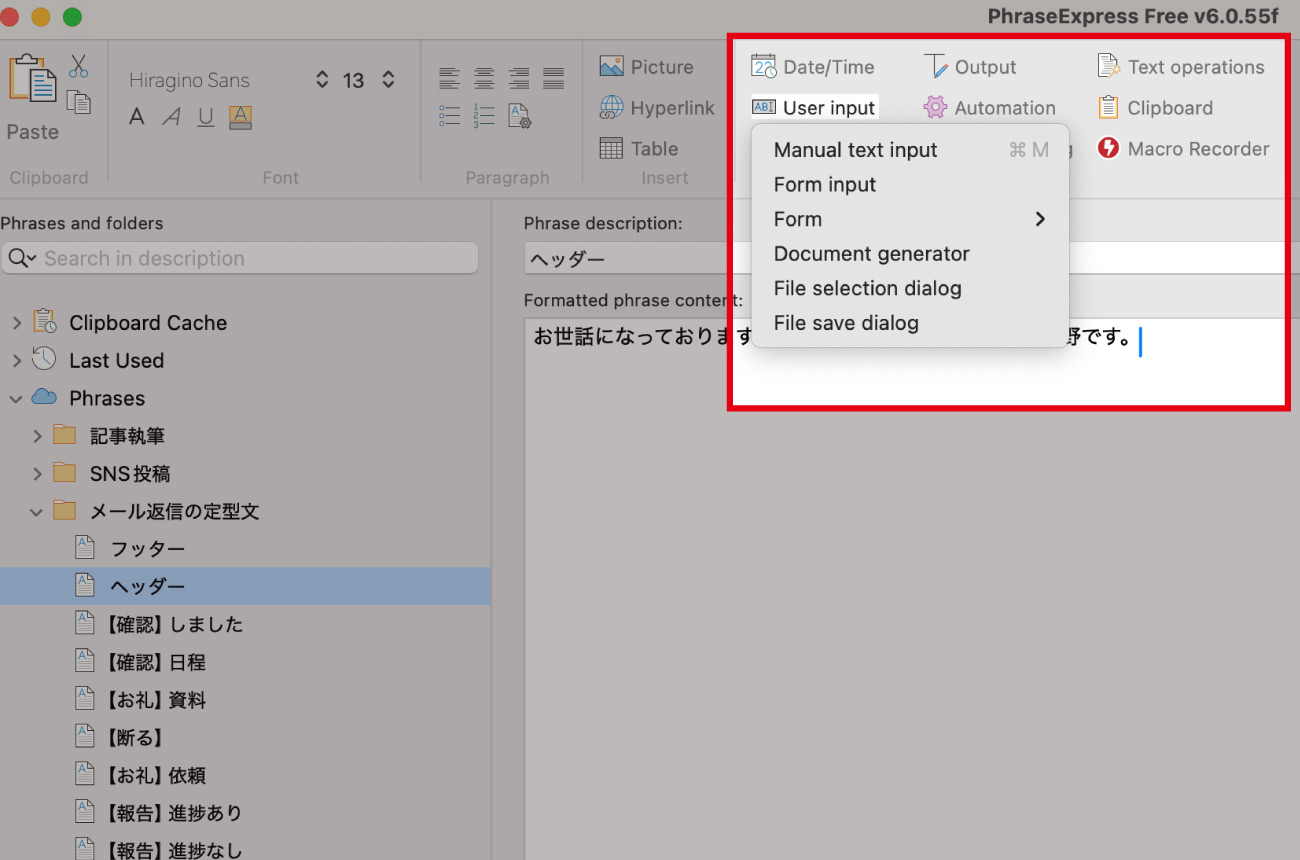Copy selection with the copy icon
This screenshot has width=1300, height=860.
pyautogui.click(x=79, y=101)
